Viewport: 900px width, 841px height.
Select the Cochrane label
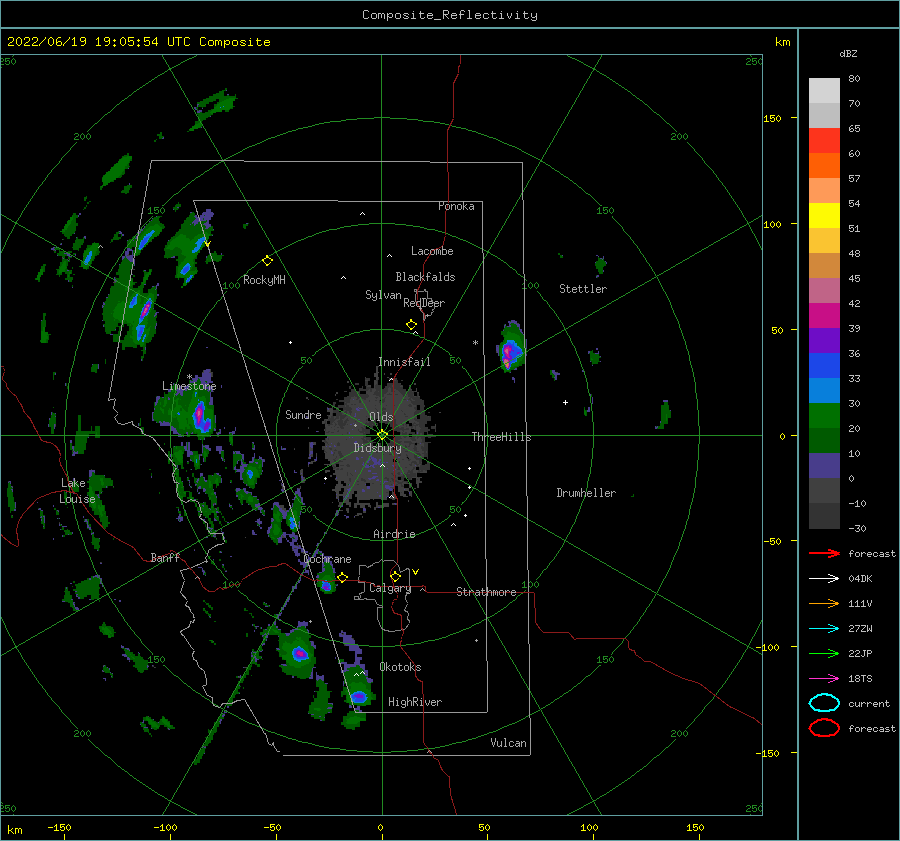pos(327,559)
